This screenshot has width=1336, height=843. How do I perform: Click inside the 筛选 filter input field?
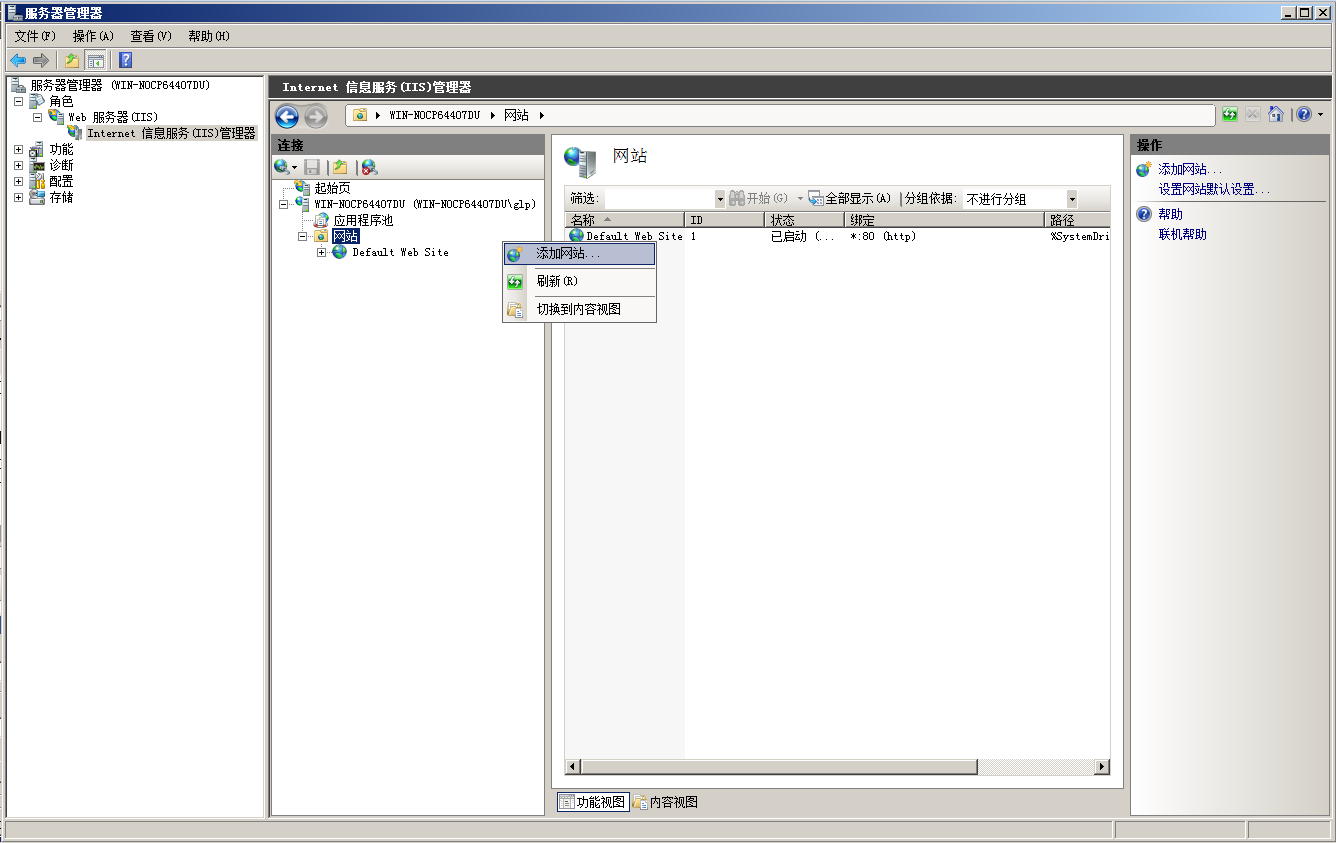click(x=659, y=199)
